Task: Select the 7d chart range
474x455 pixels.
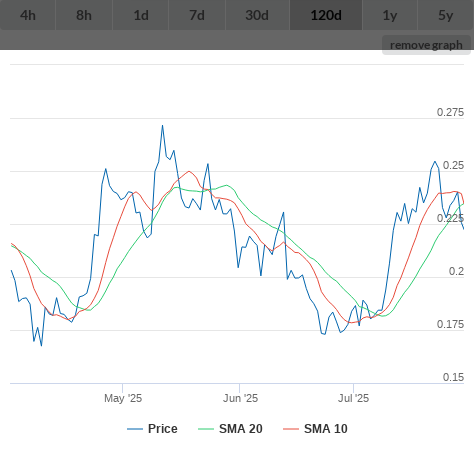Action: (197, 15)
